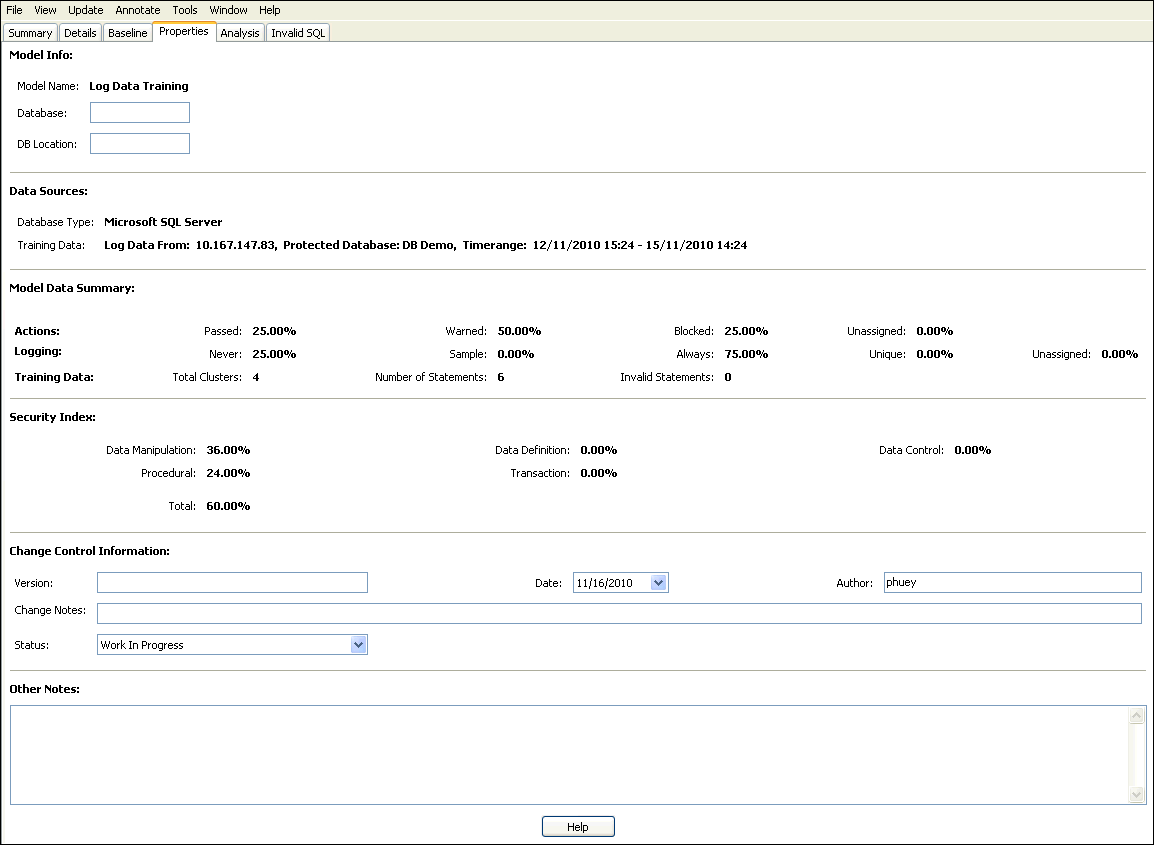This screenshot has height=845, width=1154.
Task: Click the Change Notes input field
Action: tap(620, 613)
